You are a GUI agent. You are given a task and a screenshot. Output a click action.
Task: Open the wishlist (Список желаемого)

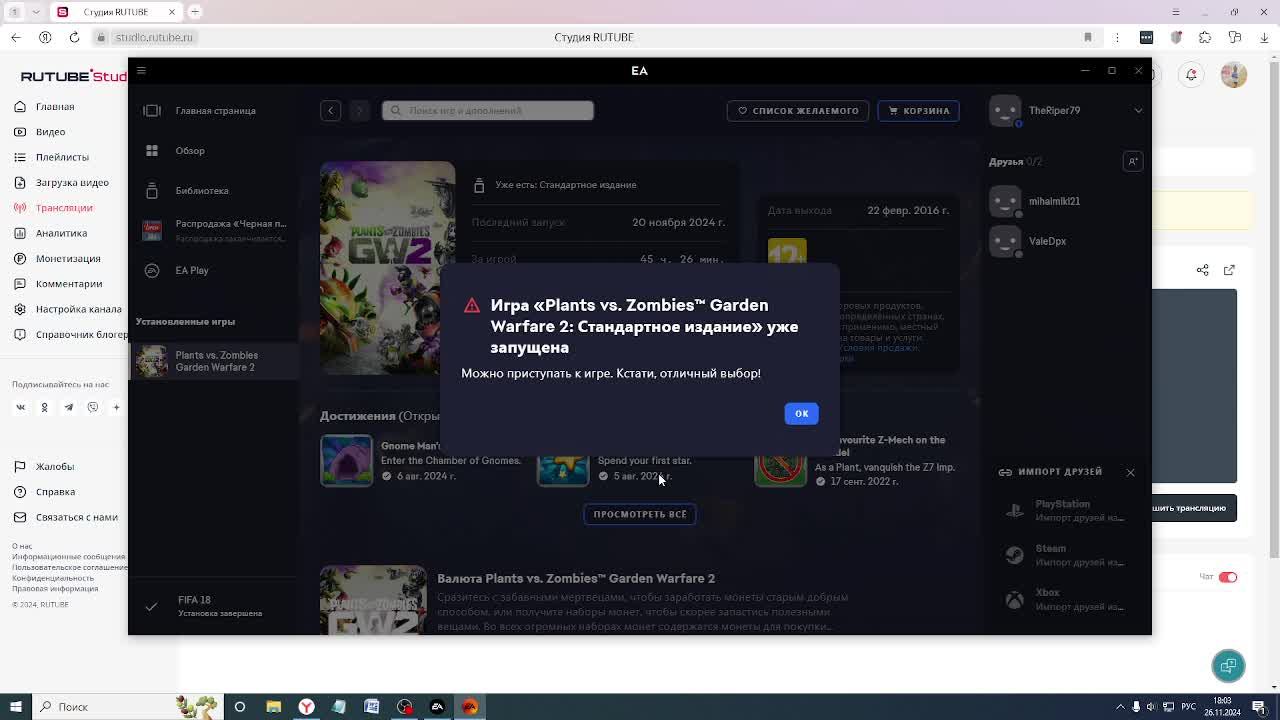pyautogui.click(x=798, y=110)
